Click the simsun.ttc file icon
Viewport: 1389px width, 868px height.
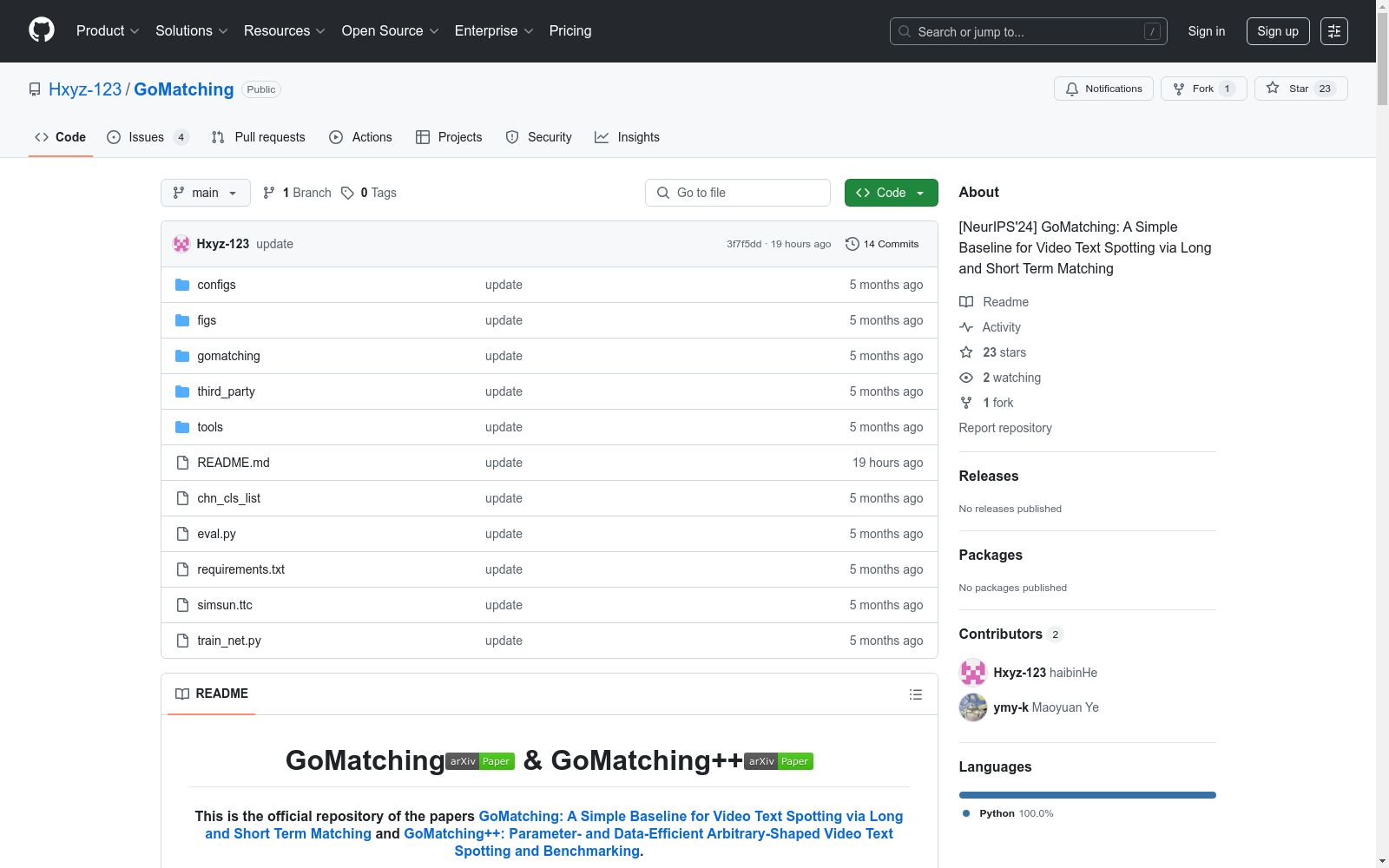pyautogui.click(x=182, y=605)
